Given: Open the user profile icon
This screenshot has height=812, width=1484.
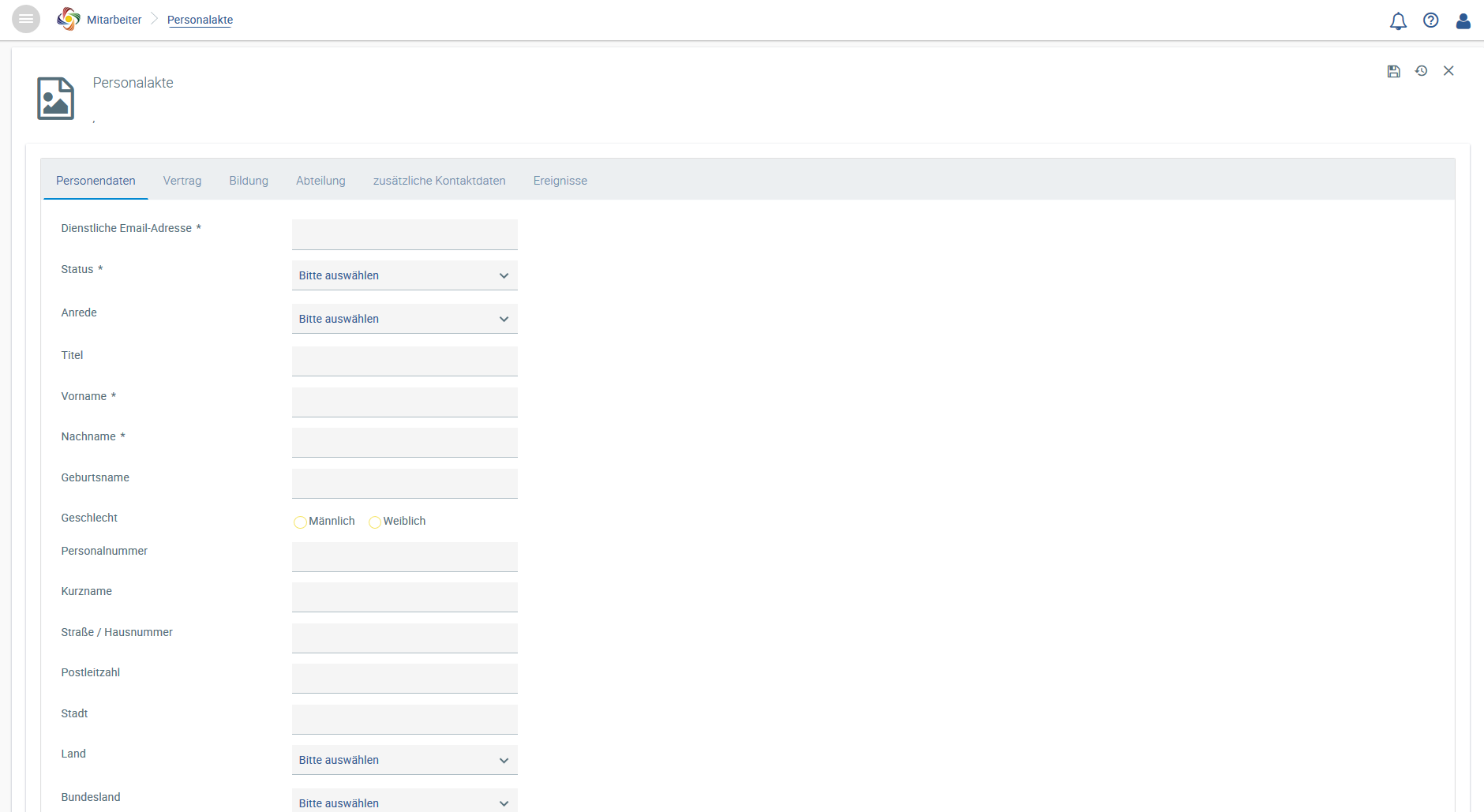Looking at the screenshot, I should point(1463,21).
